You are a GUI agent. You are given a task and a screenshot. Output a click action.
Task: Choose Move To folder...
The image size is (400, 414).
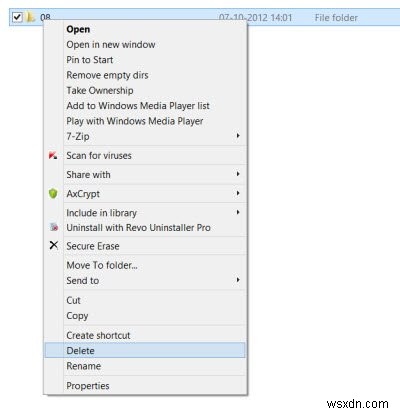click(145, 265)
